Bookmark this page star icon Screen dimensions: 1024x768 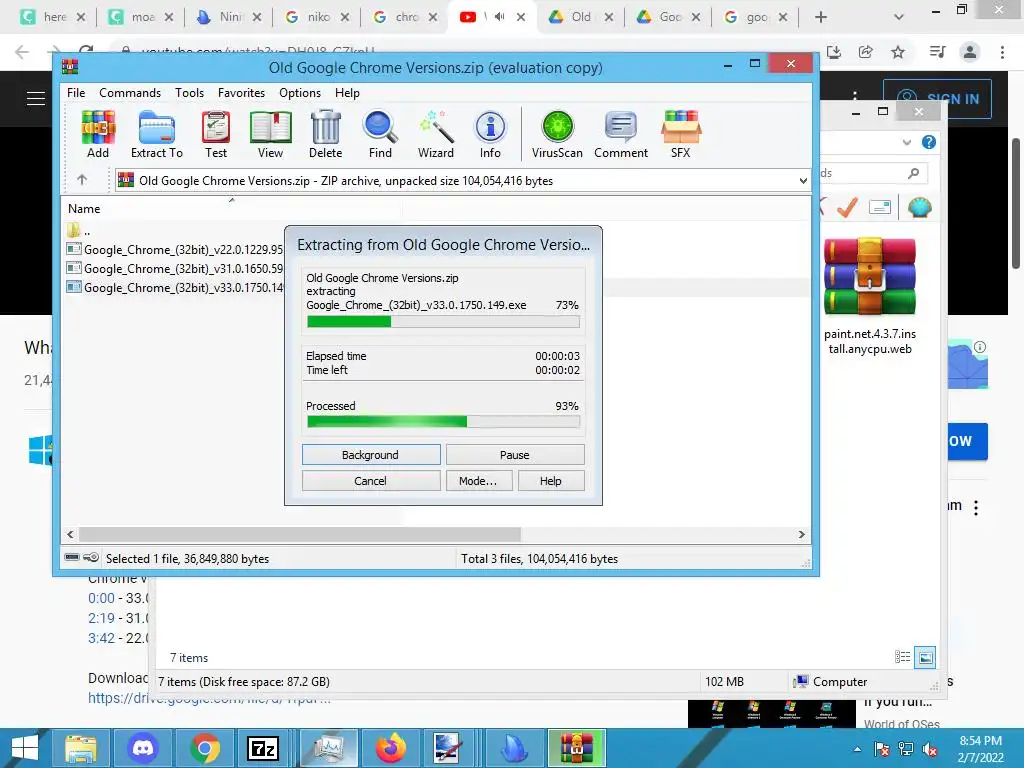(898, 52)
